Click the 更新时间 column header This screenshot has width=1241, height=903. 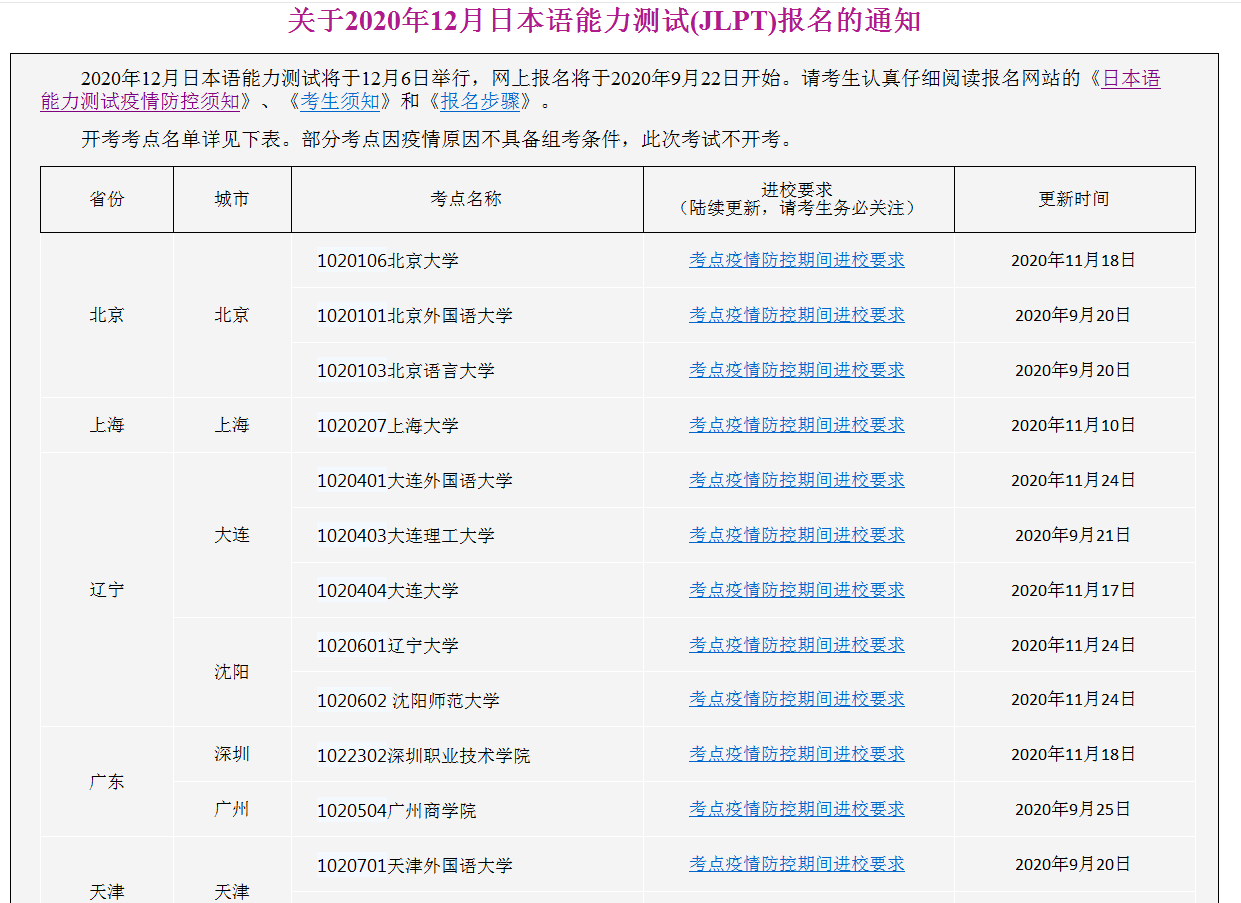click(x=1073, y=199)
